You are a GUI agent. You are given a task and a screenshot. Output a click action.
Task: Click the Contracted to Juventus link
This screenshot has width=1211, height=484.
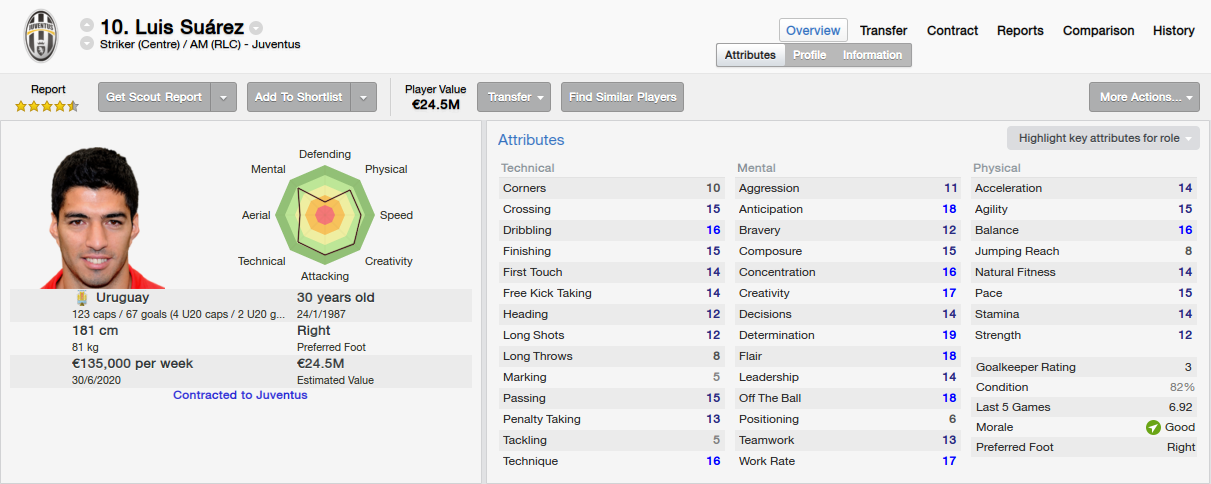pyautogui.click(x=240, y=395)
